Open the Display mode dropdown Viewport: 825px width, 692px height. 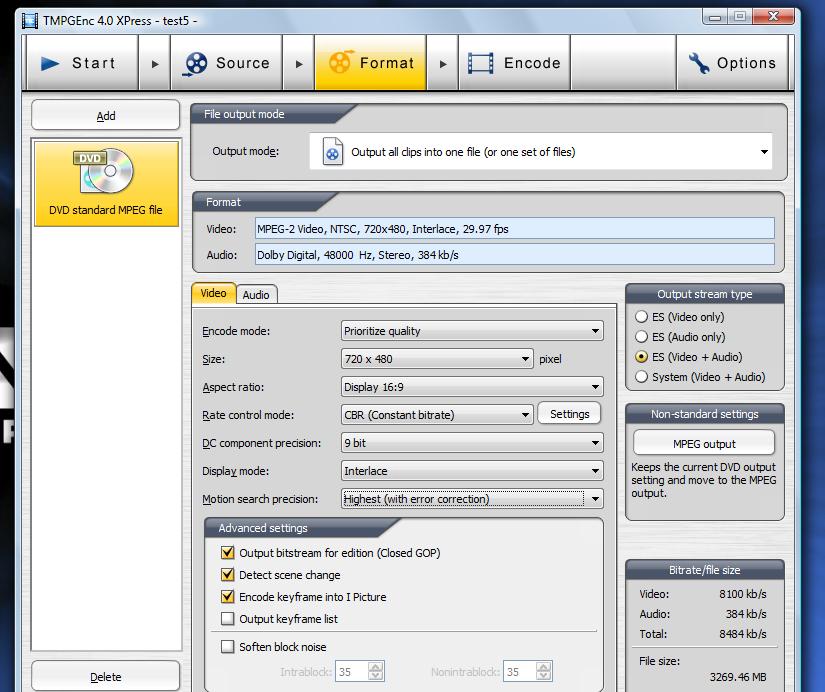coord(471,471)
